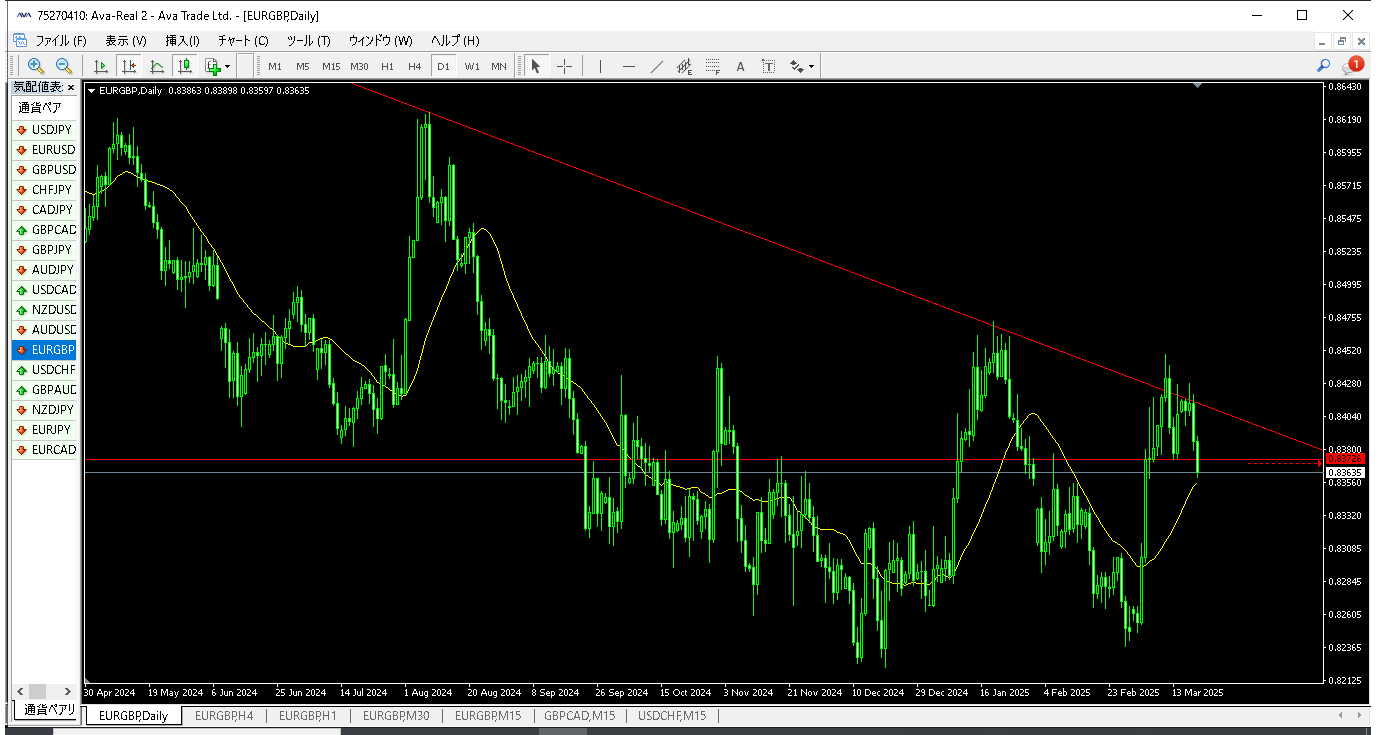Select the highlighted EURGBP row
This screenshot has height=735, width=1379.
click(x=44, y=350)
